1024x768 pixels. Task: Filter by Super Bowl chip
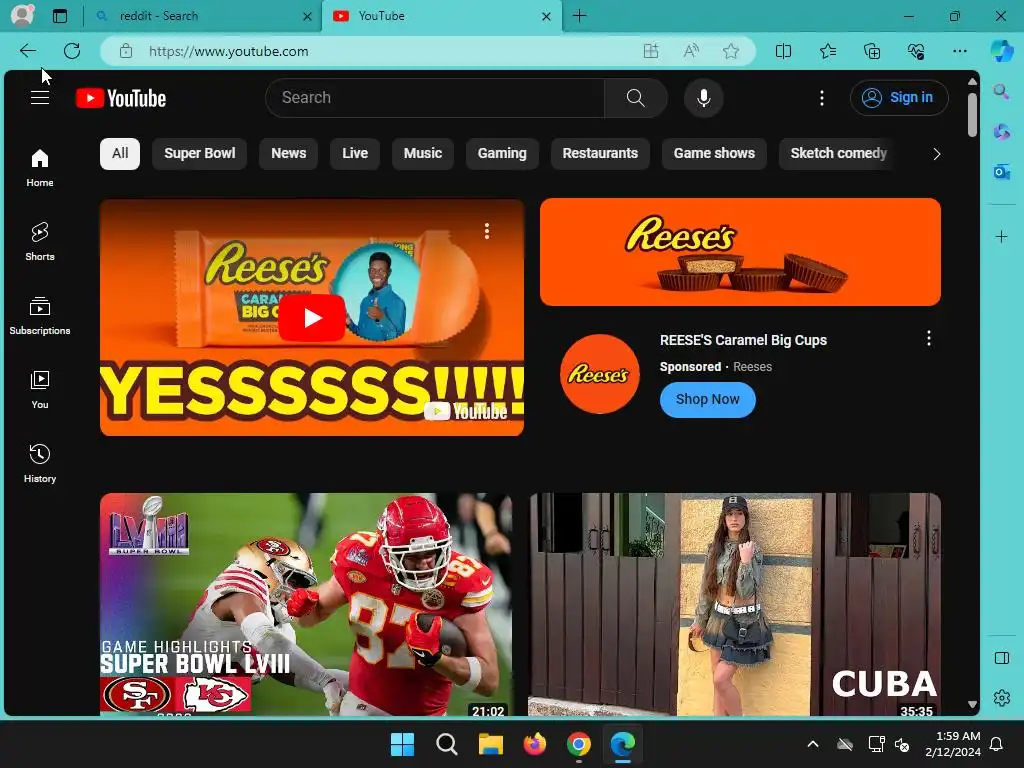[199, 153]
